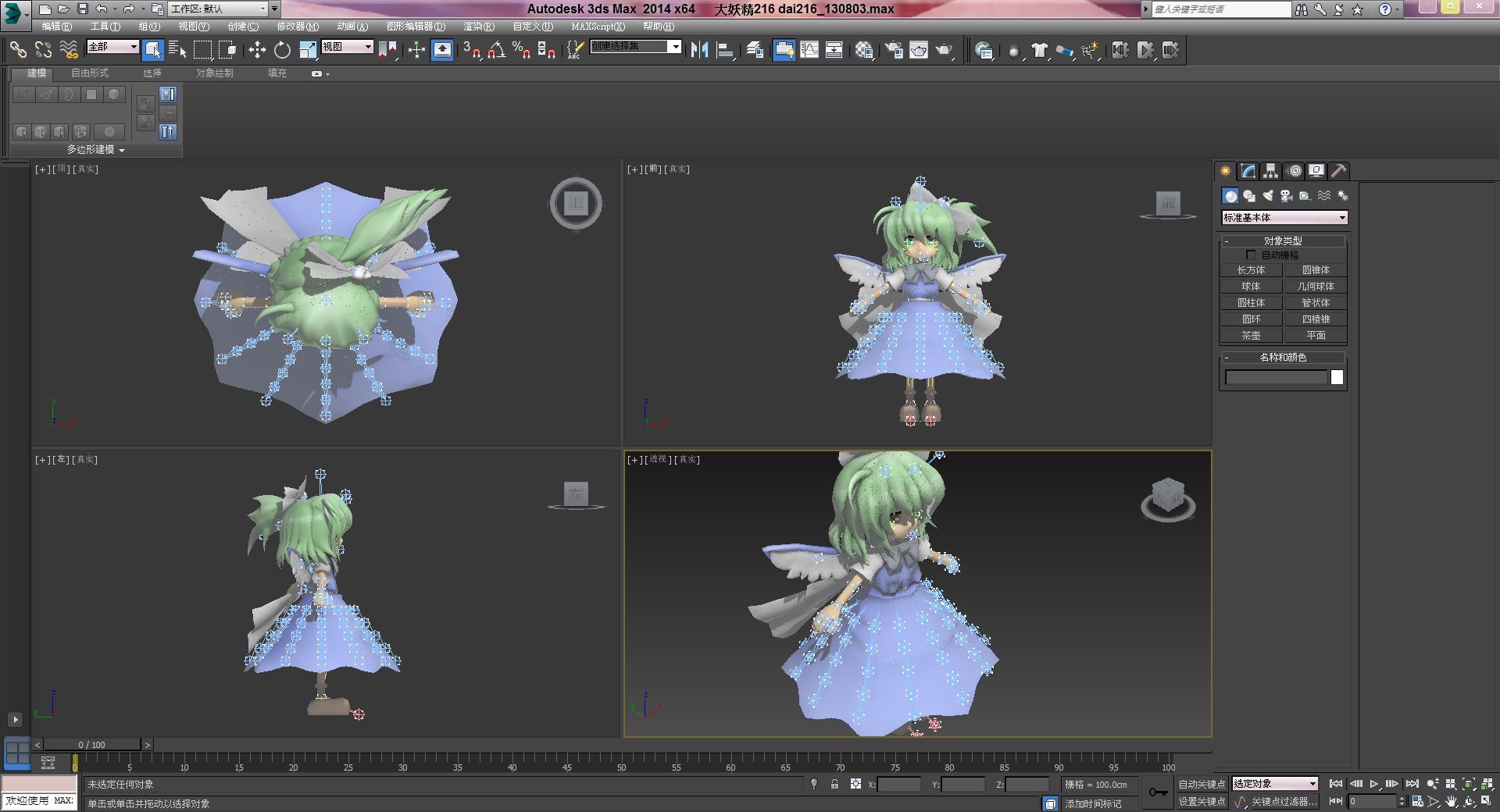
Task: Activate the Select and Move tool
Action: tap(257, 50)
